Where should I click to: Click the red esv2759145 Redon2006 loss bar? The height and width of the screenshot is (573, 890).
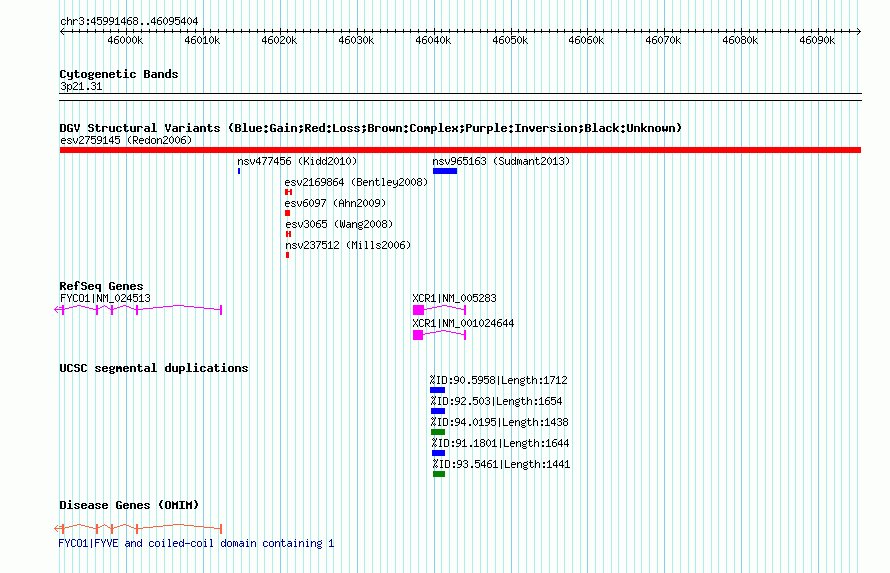(460, 150)
